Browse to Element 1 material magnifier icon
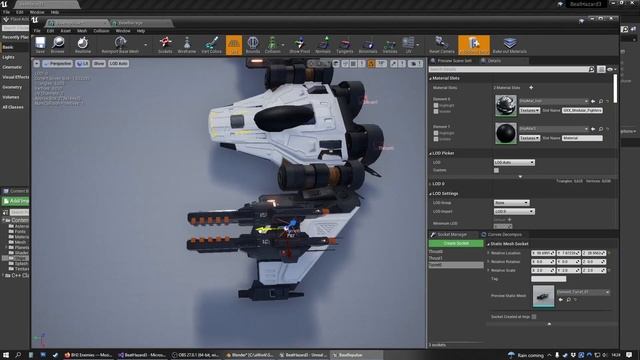 [x=601, y=129]
